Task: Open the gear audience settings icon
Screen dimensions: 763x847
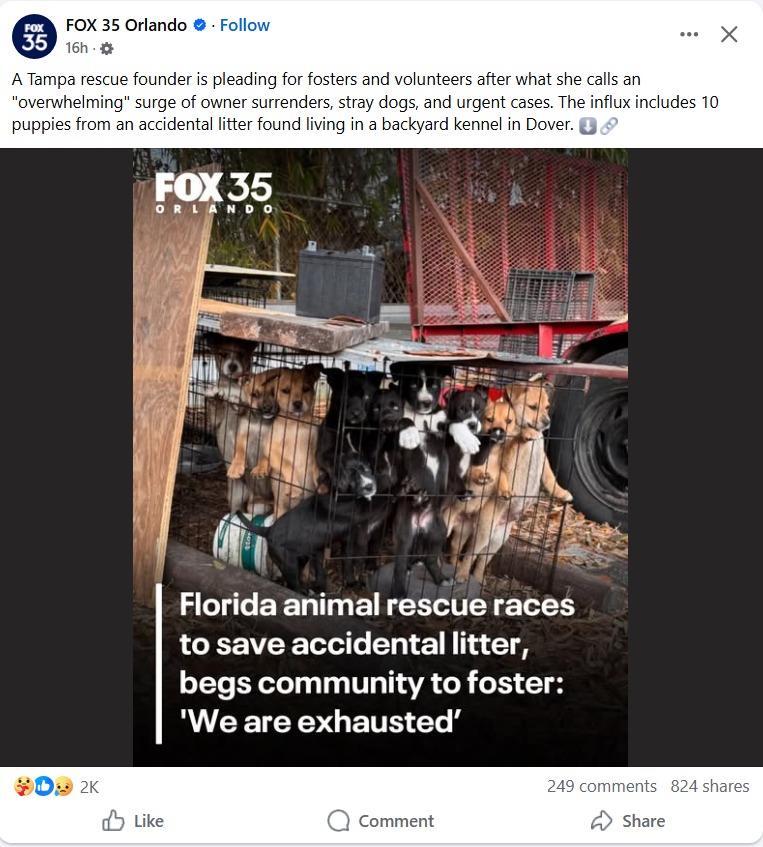Action: click(x=107, y=49)
